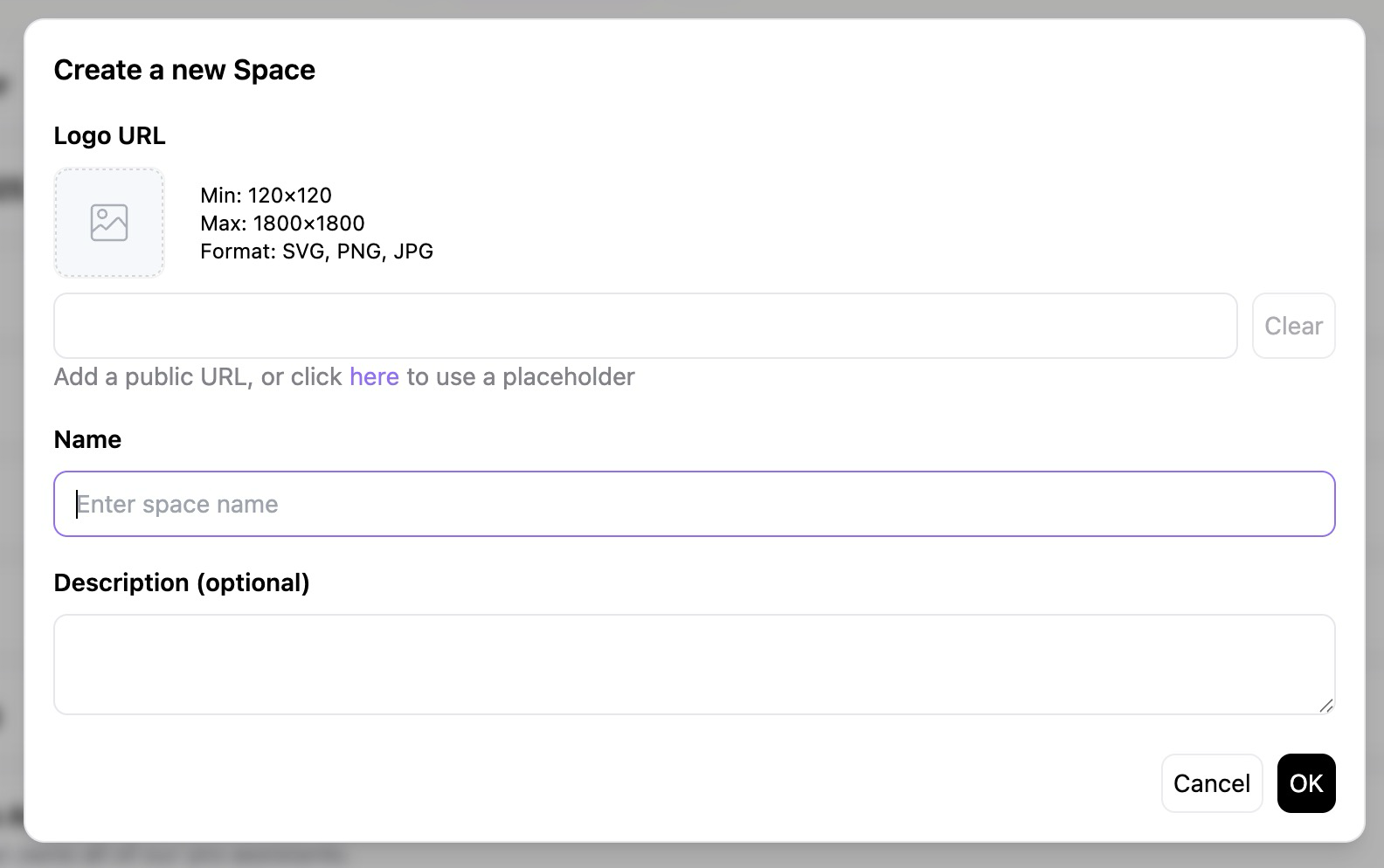Click the "Name" field label
Screen dimensions: 1384x868
[87, 439]
